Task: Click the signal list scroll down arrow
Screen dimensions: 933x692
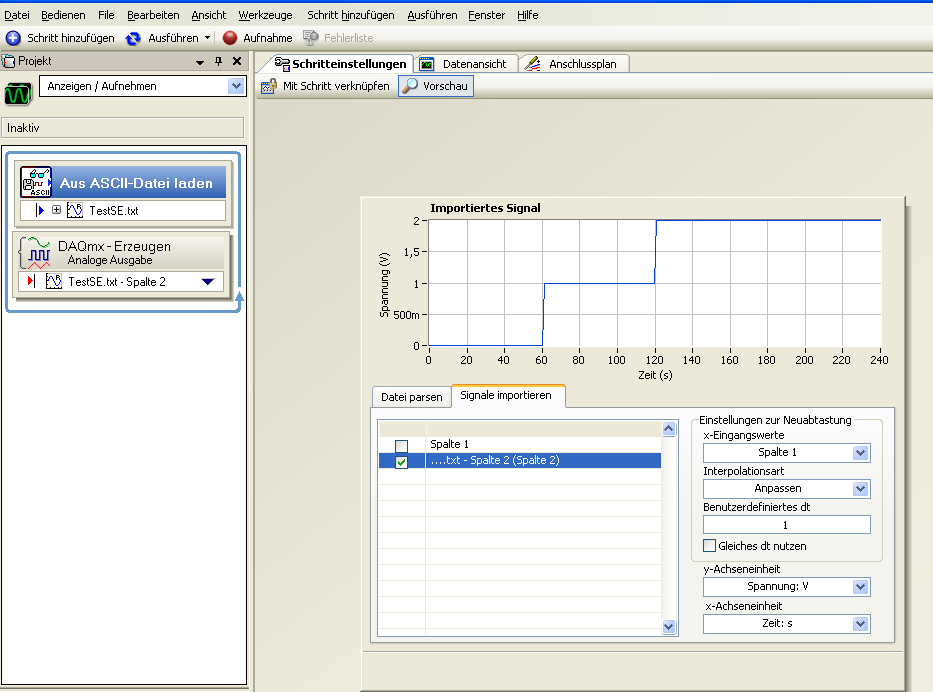Action: point(670,627)
